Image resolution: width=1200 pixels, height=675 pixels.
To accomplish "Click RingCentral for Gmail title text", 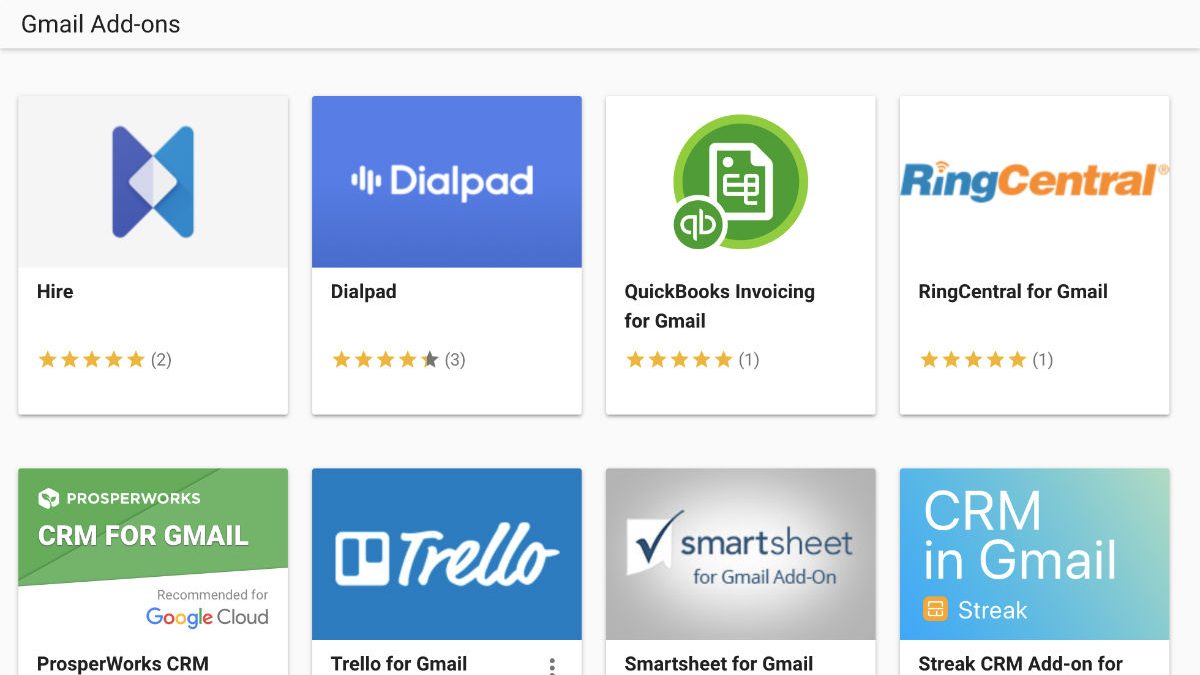I will (x=1013, y=292).
